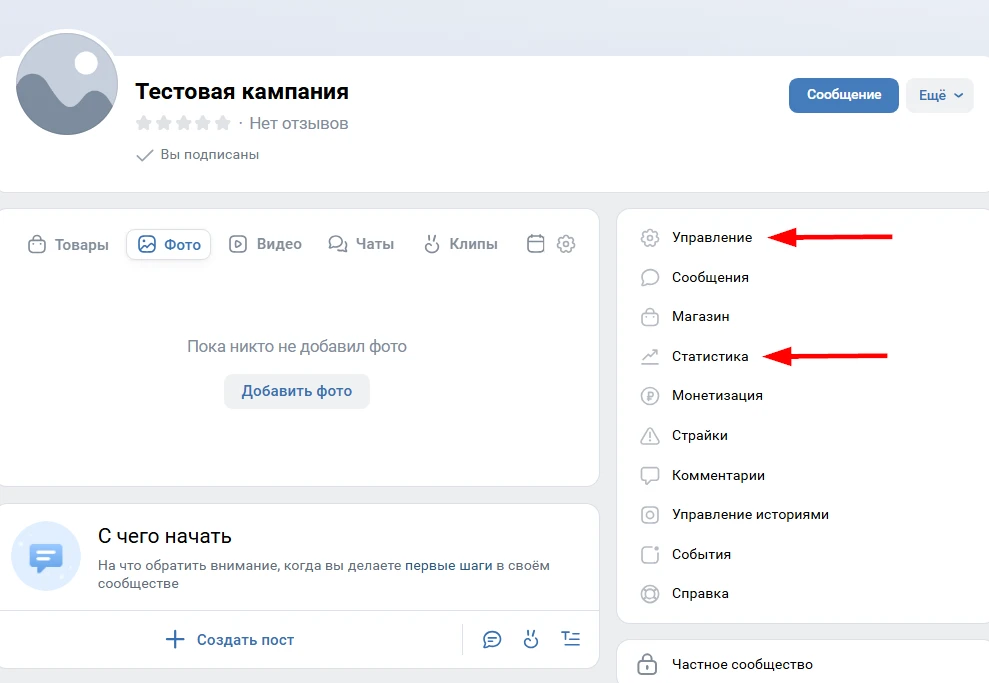The height and width of the screenshot is (683, 989).
Task: Click the clips hand icon near Создать пост
Action: [531, 640]
